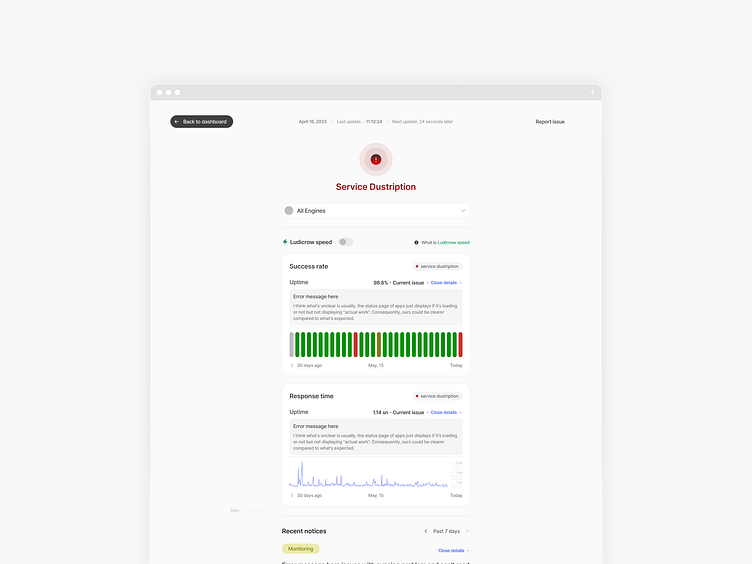Click Response time service dustription badge
Viewport: 752px width, 564px height.
(437, 396)
